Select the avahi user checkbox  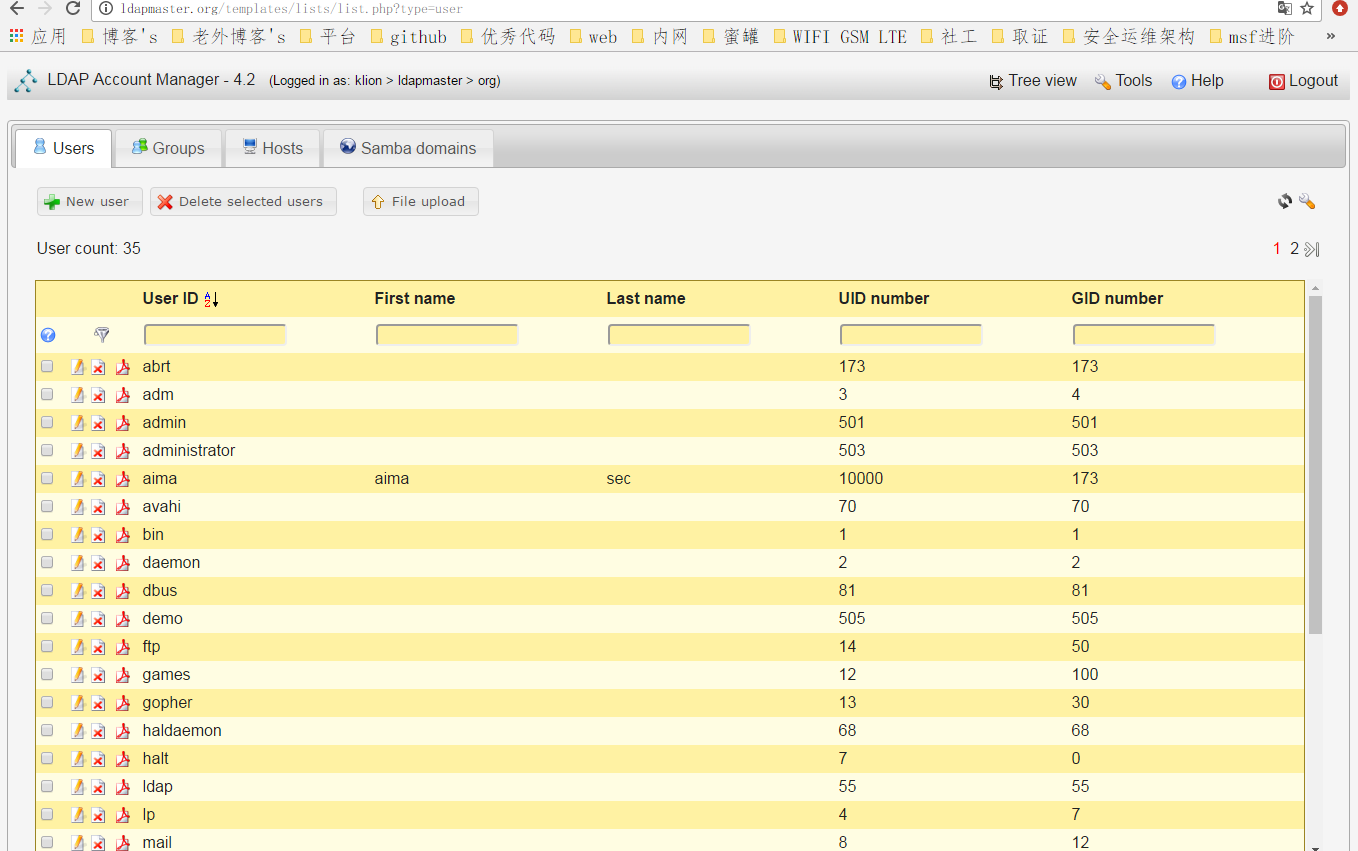pos(47,507)
